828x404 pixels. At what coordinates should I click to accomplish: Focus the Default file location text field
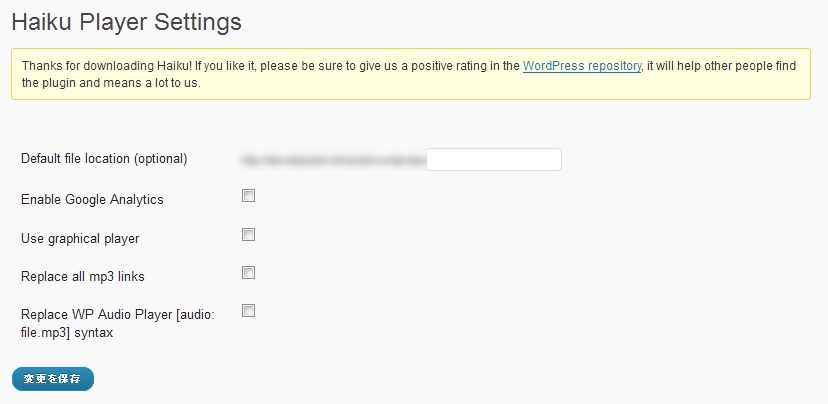click(494, 159)
